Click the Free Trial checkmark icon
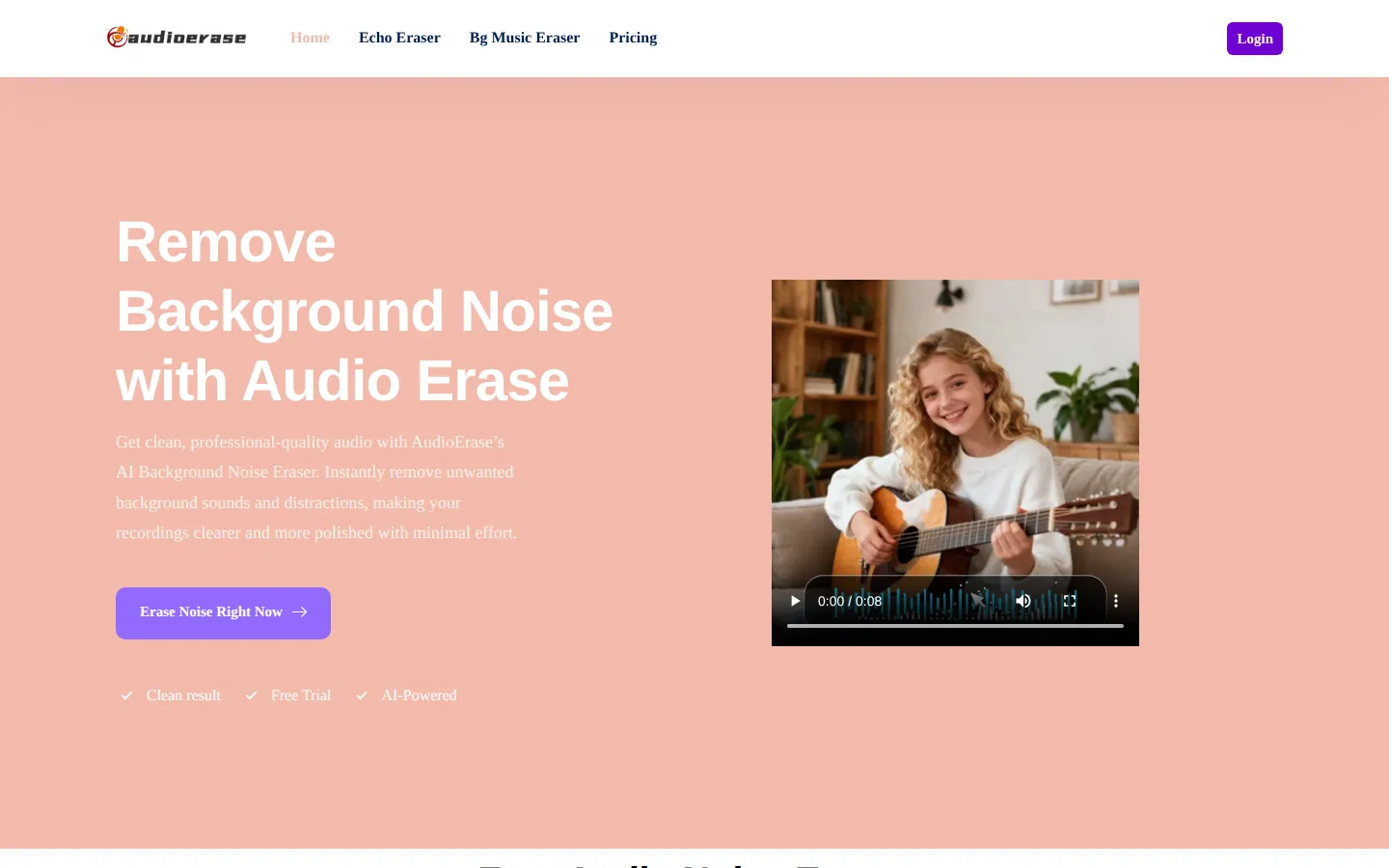 point(251,695)
